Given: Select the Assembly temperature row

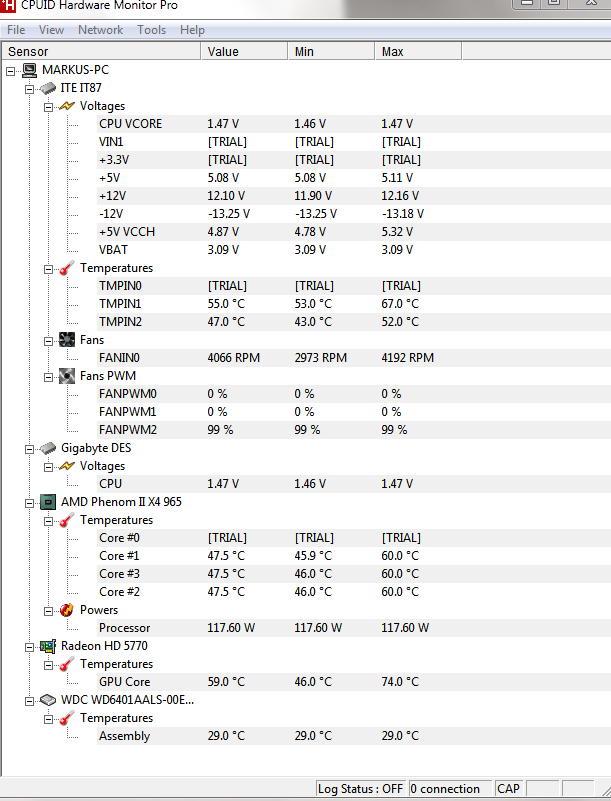Looking at the screenshot, I should tap(354, 736).
